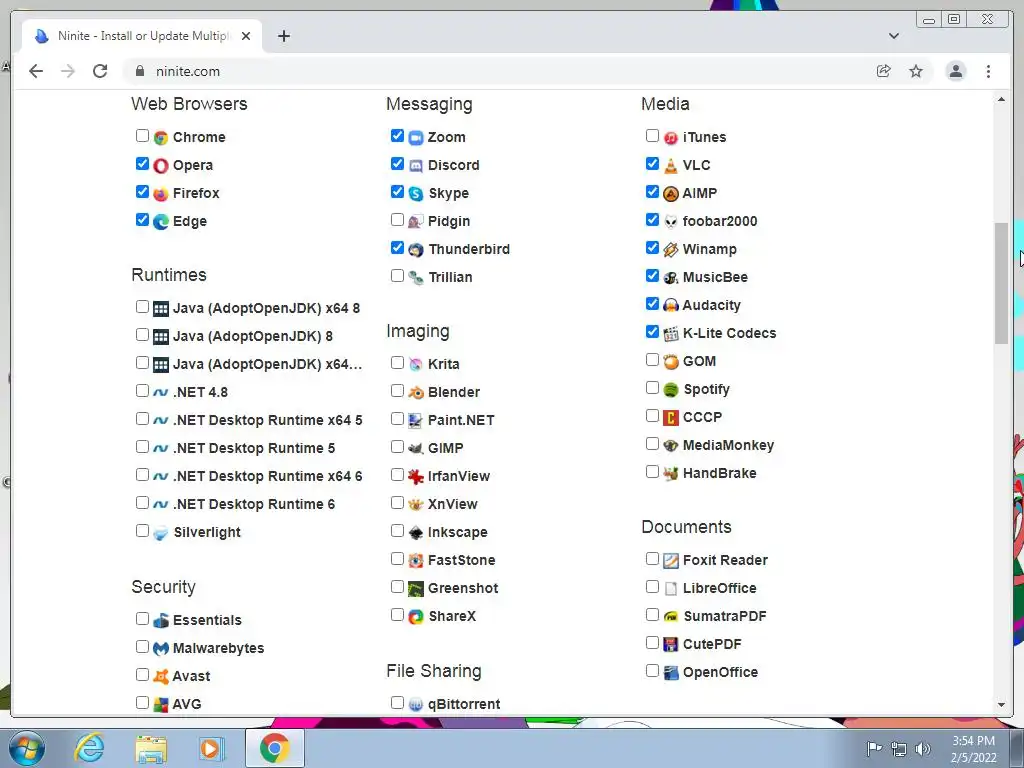Click the Zoom app icon

pyautogui.click(x=416, y=138)
